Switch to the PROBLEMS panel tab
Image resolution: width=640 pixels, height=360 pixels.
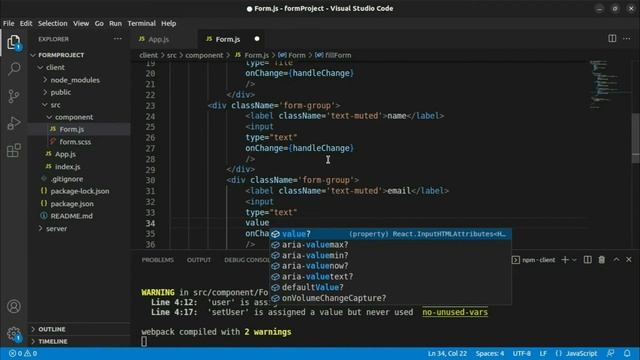coord(158,260)
